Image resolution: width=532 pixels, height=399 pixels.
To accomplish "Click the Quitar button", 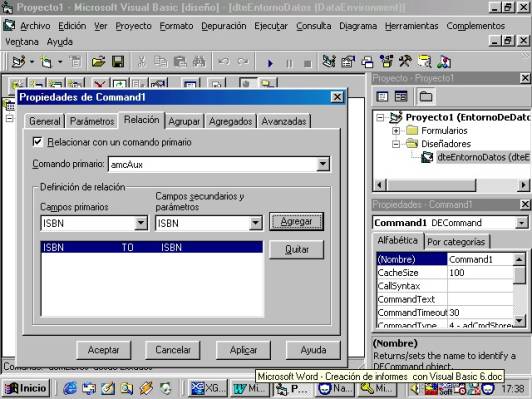I will coord(297,250).
